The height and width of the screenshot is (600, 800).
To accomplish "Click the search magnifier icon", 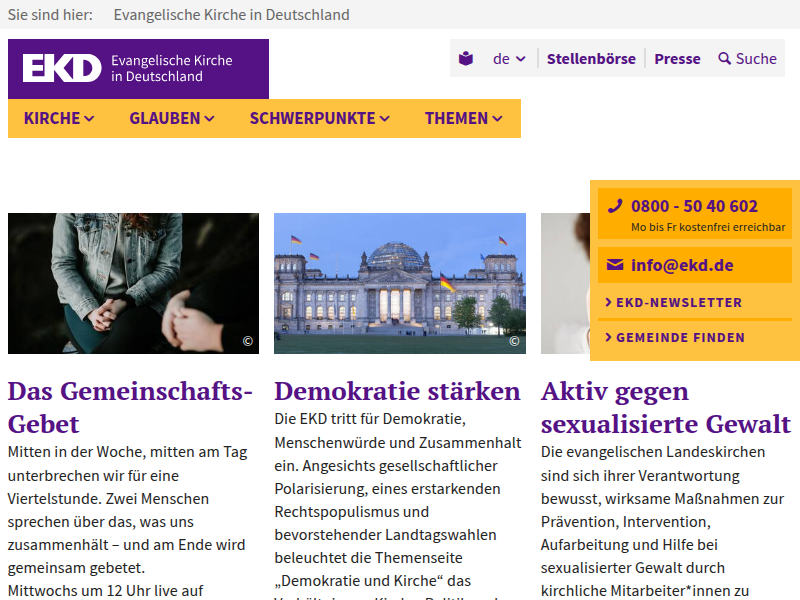I will [x=724, y=59].
